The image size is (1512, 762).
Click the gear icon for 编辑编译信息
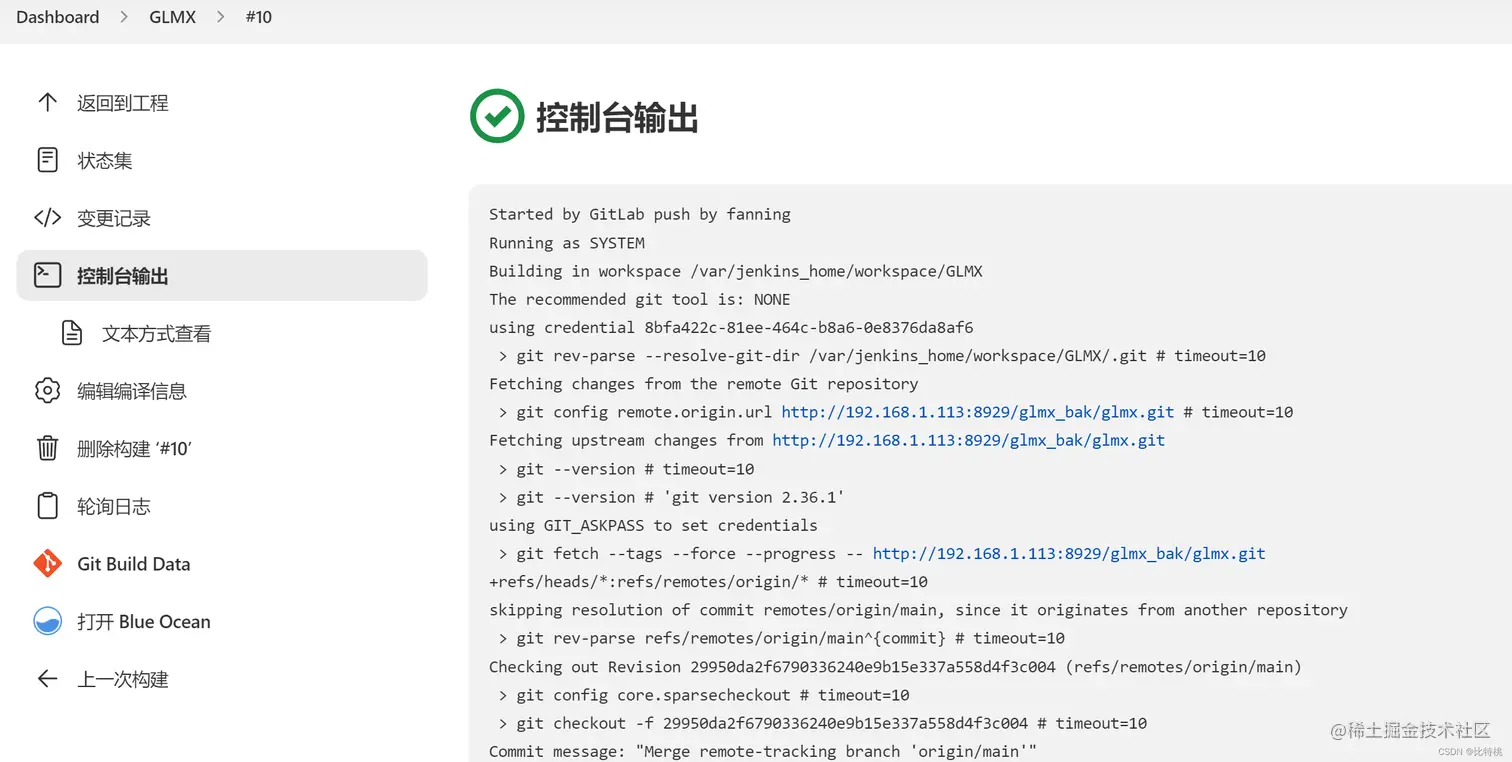click(47, 391)
